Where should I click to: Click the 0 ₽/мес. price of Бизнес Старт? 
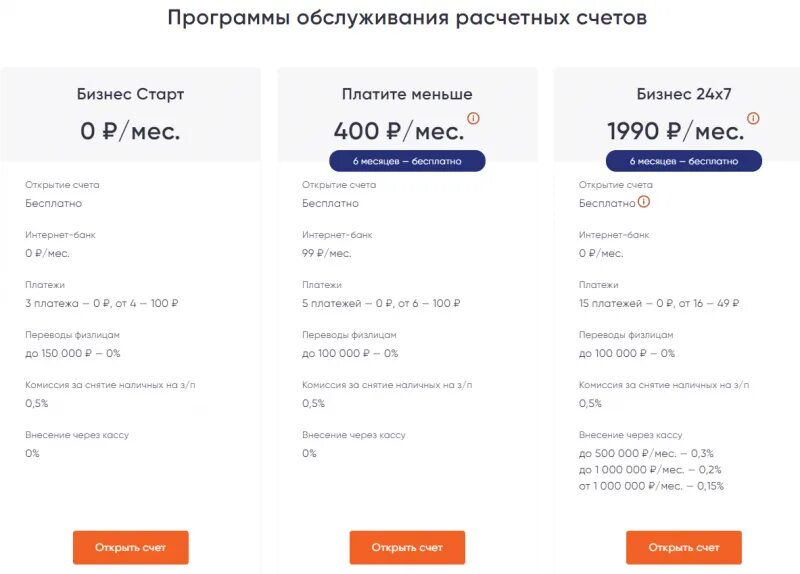pyautogui.click(x=131, y=132)
